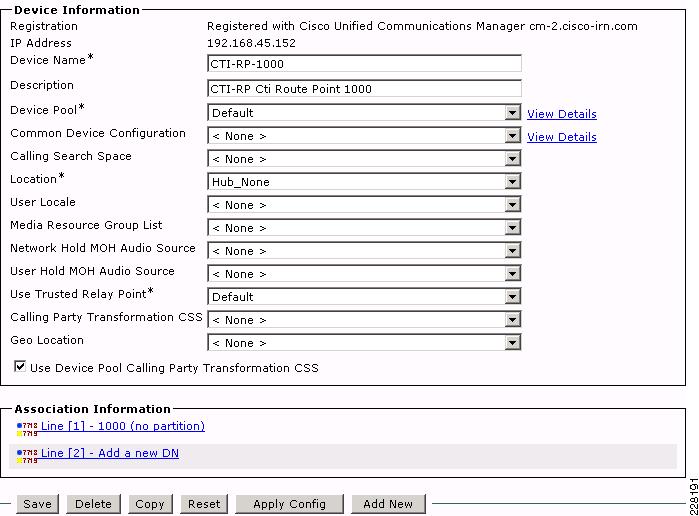
Task: Open the Location dropdown showing Hub_None
Action: point(364,182)
